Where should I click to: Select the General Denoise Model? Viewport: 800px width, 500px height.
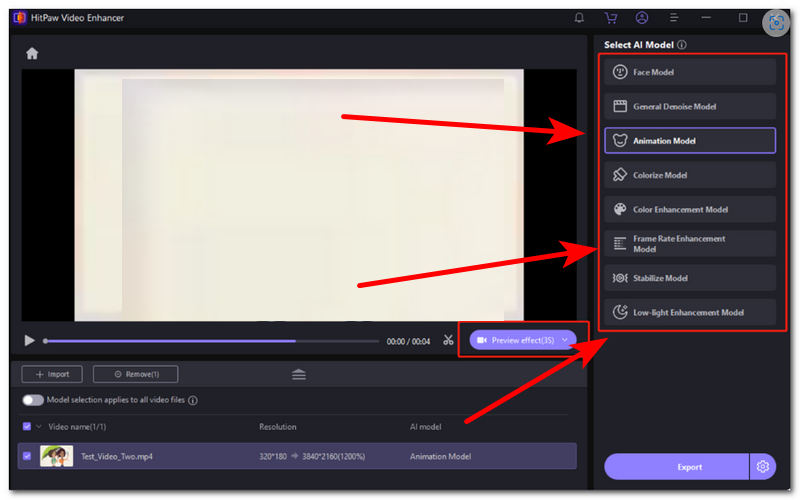point(690,106)
